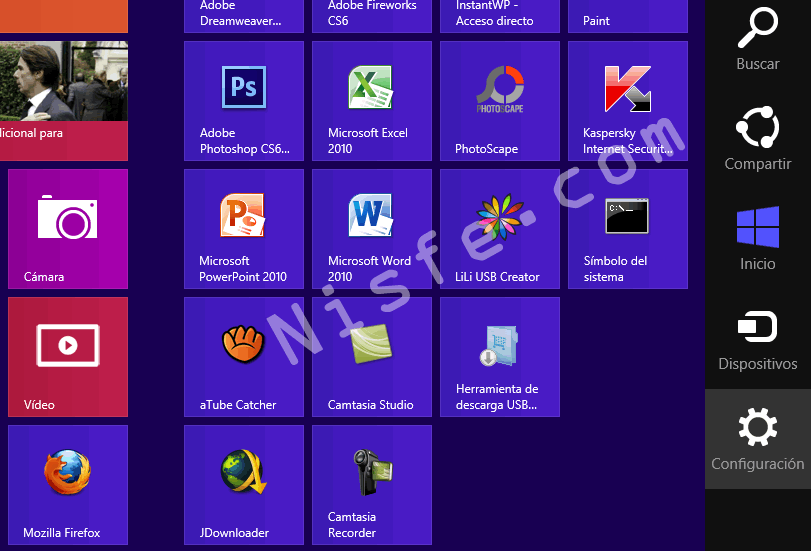Image resolution: width=811 pixels, height=551 pixels.
Task: Open the PhotoScape app tile
Action: 500,101
